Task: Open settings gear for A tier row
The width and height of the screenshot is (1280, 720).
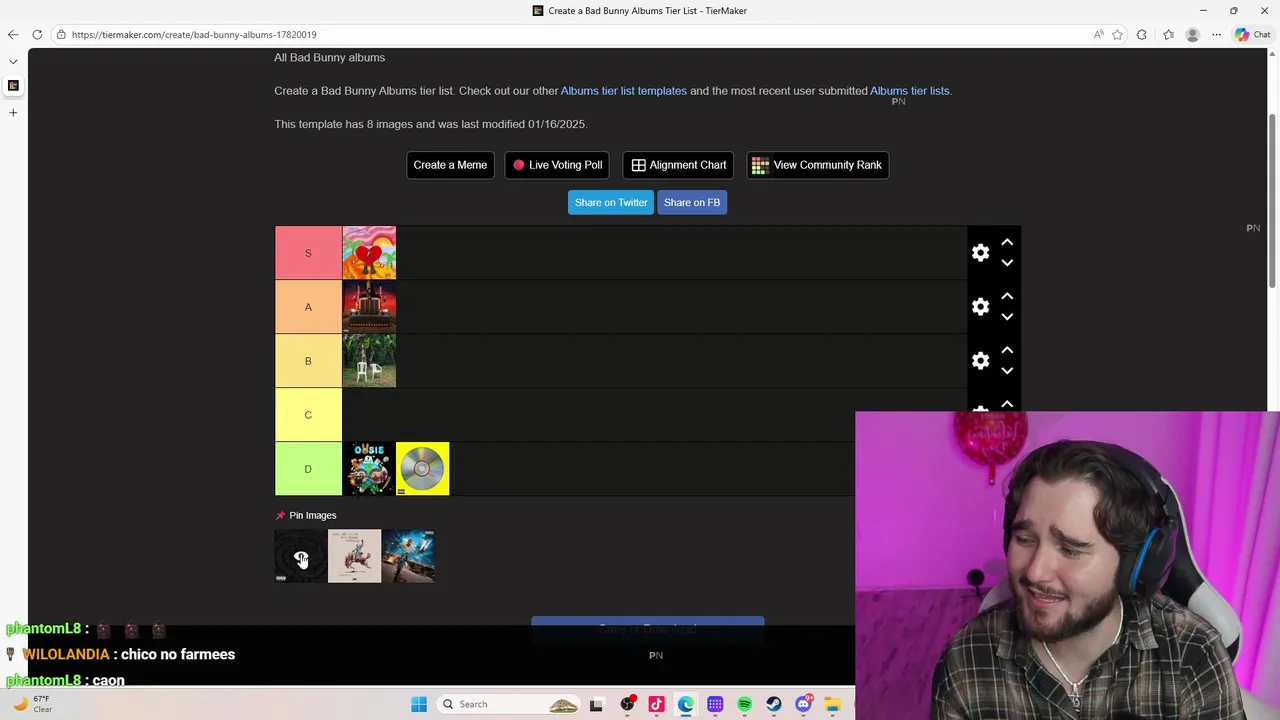Action: pos(980,307)
